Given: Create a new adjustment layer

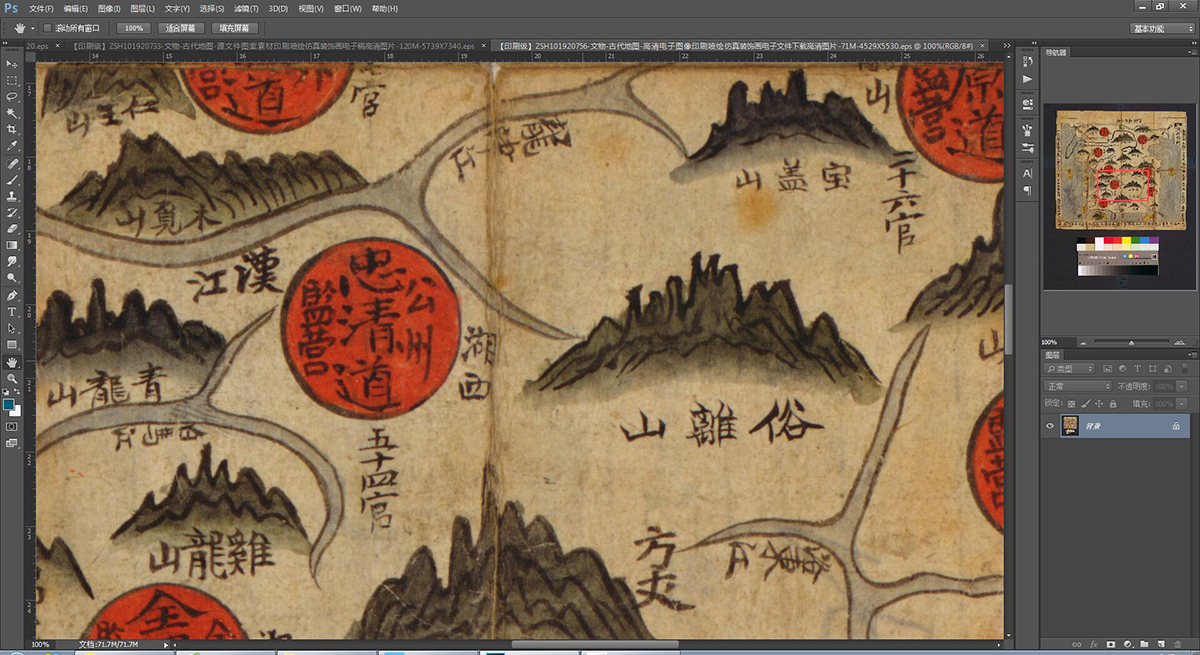Looking at the screenshot, I should 1127,643.
